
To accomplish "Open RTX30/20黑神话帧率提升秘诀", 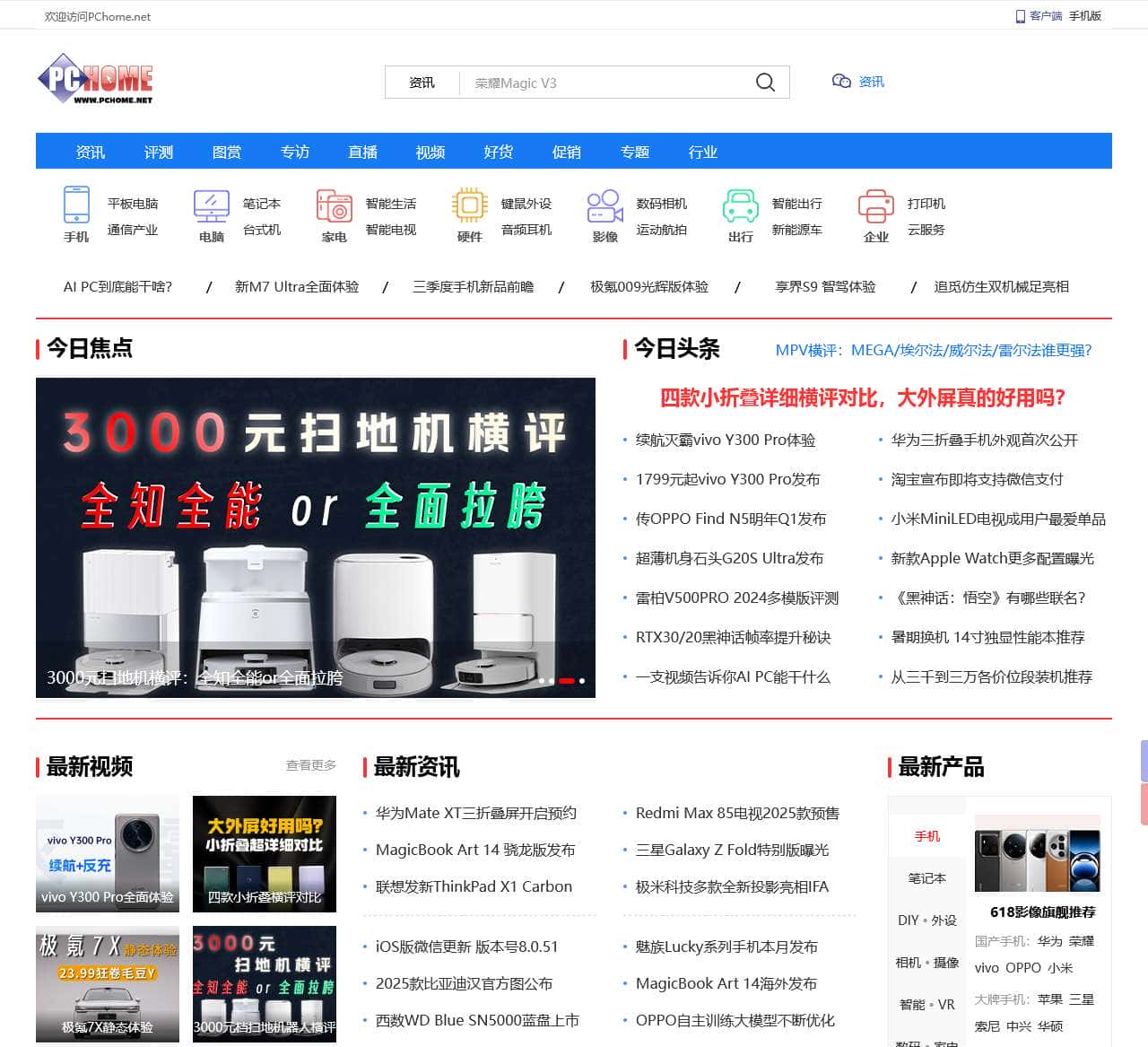I will (x=733, y=637).
